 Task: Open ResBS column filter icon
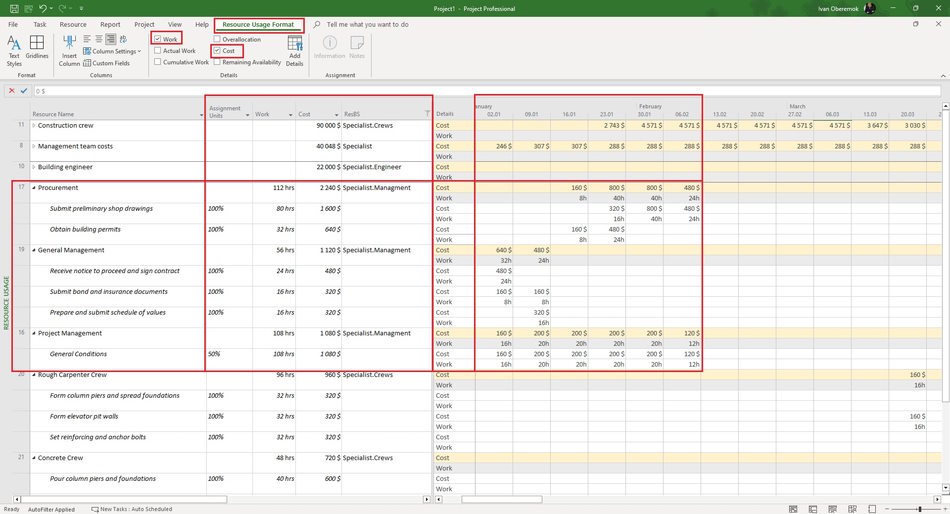427,114
